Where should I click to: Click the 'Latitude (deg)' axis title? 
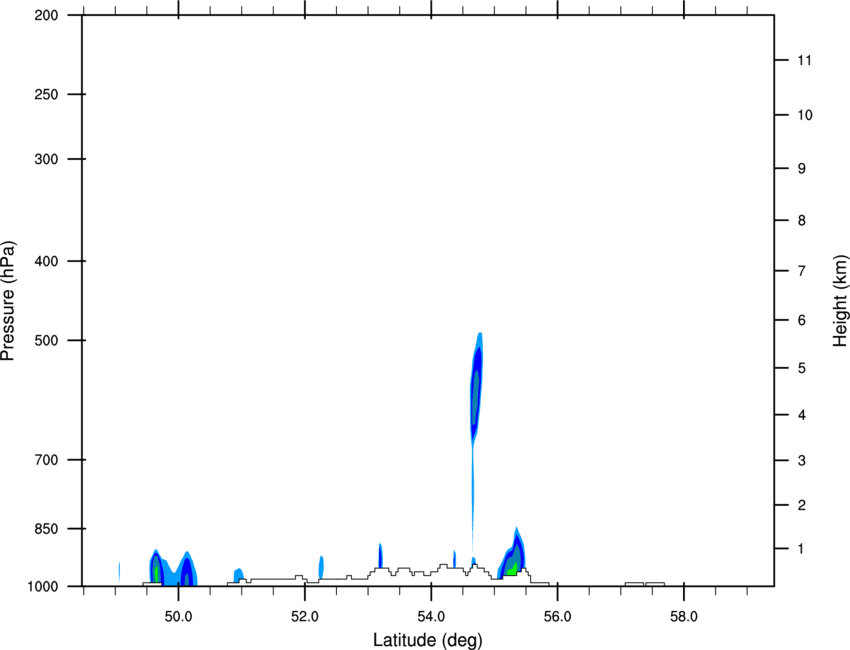pos(428,640)
